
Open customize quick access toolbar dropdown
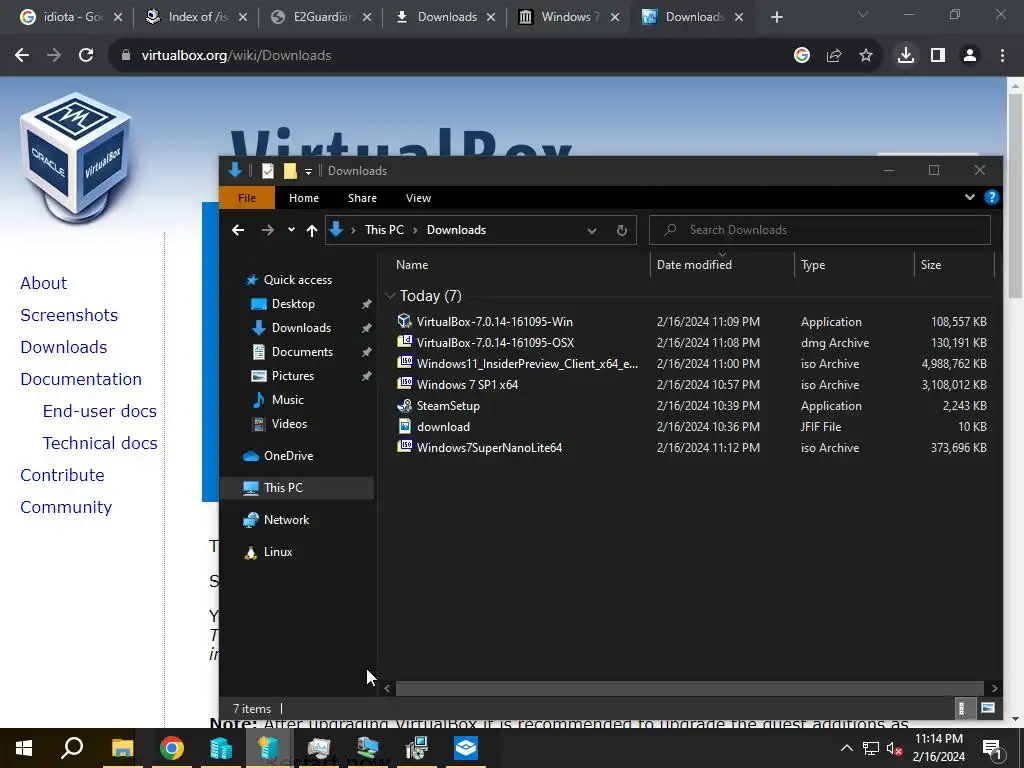(x=308, y=172)
